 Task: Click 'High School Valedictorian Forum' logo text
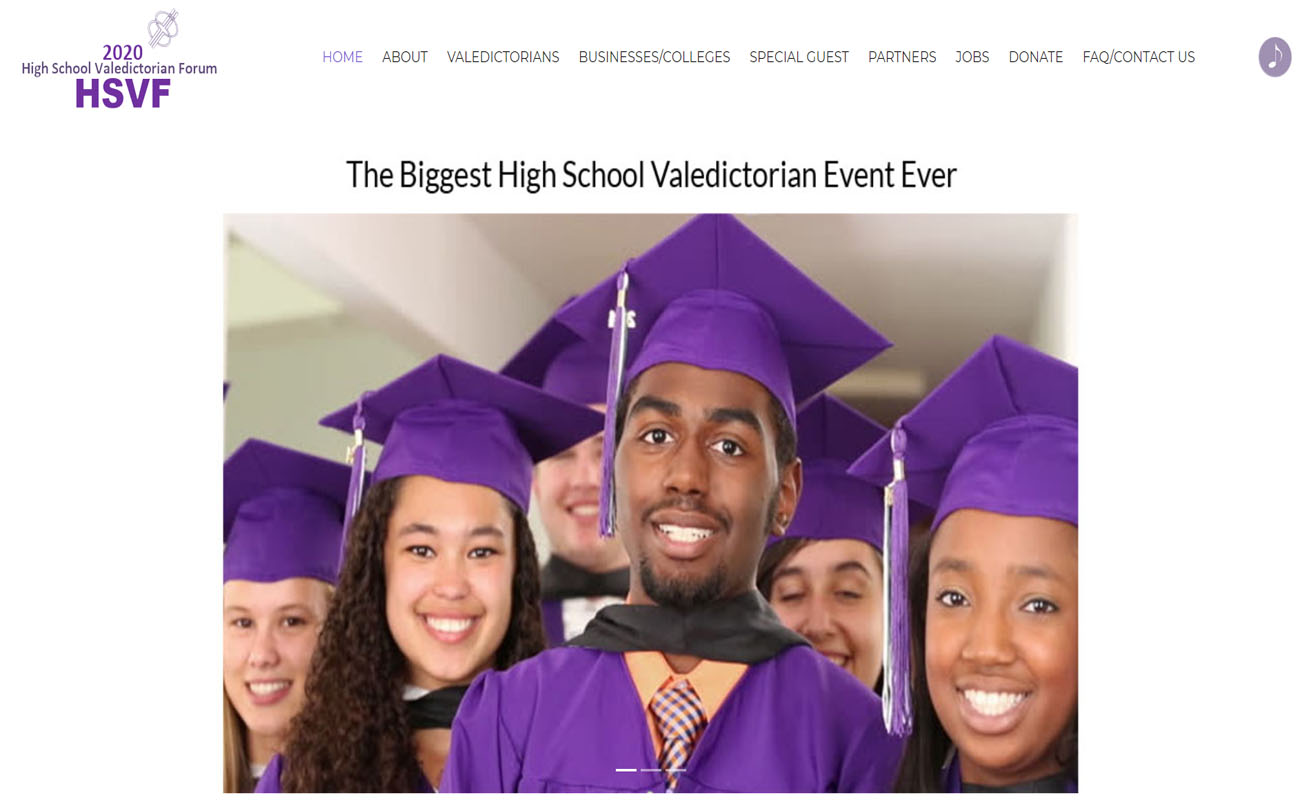119,69
